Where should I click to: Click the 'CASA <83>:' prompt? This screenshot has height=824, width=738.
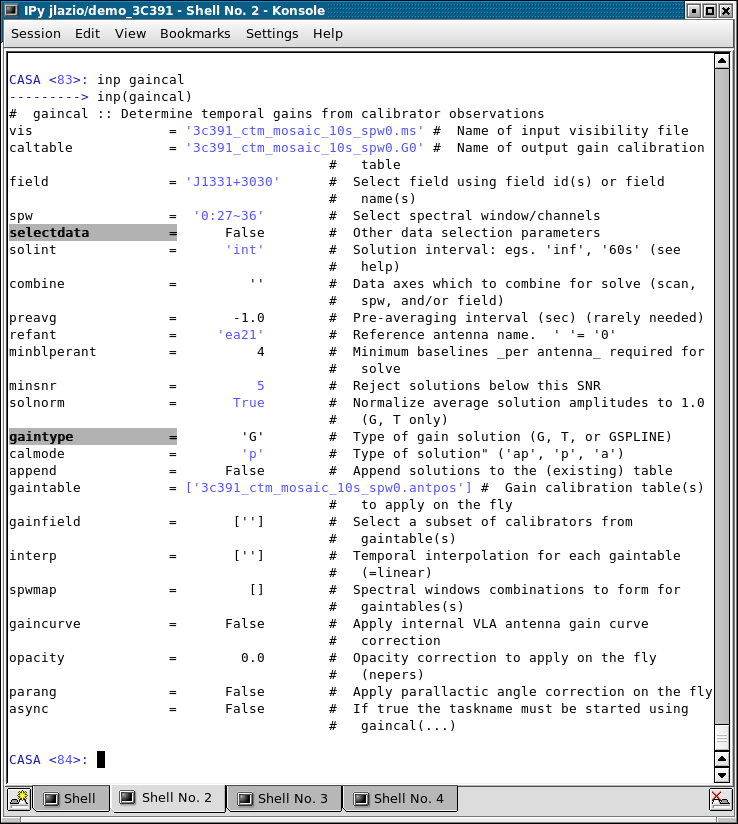coord(48,80)
